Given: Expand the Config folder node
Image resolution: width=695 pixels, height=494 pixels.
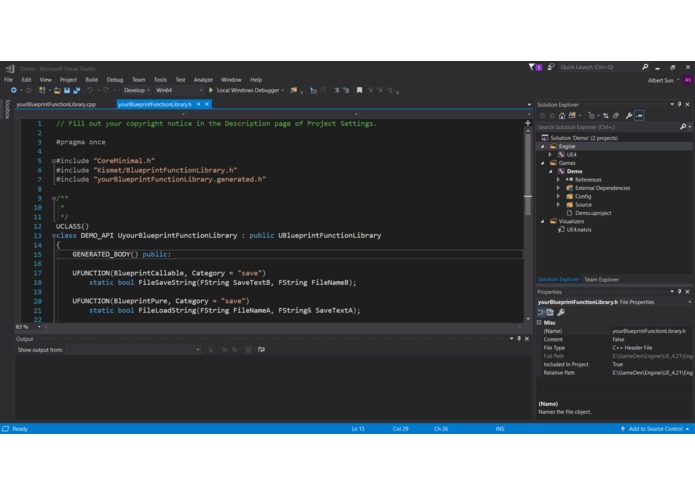Looking at the screenshot, I should point(558,196).
